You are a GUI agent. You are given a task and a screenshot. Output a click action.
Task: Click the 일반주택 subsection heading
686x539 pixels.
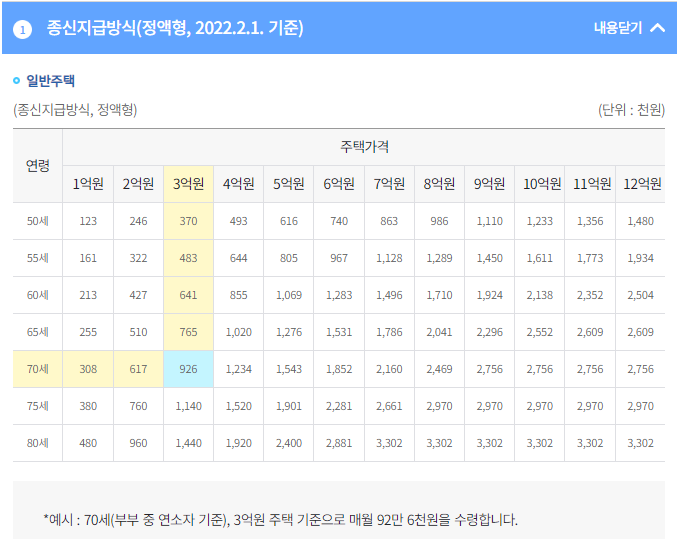50,80
